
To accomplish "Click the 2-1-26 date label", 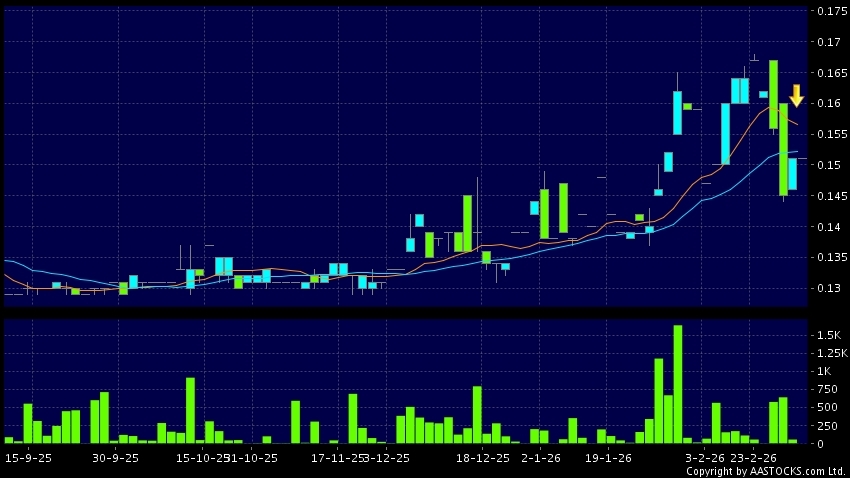I will pyautogui.click(x=540, y=457).
